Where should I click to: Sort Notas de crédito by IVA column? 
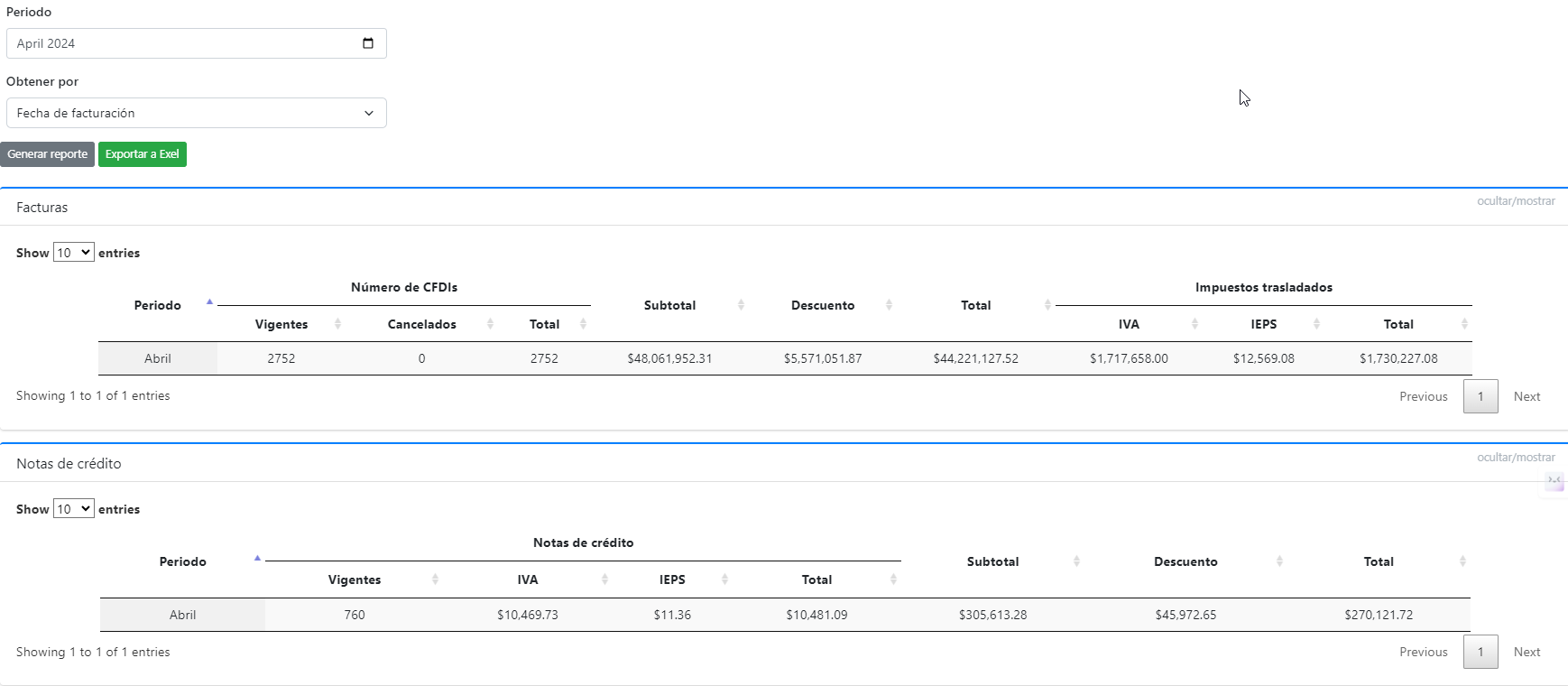point(528,579)
